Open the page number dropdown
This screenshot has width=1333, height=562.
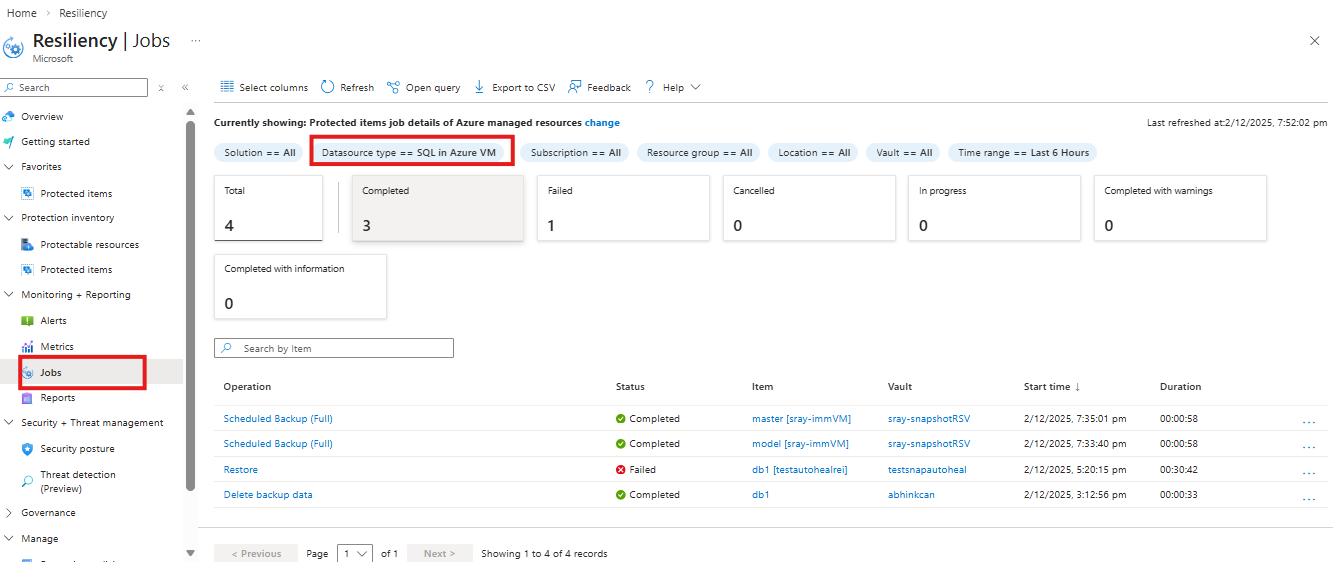tap(354, 553)
